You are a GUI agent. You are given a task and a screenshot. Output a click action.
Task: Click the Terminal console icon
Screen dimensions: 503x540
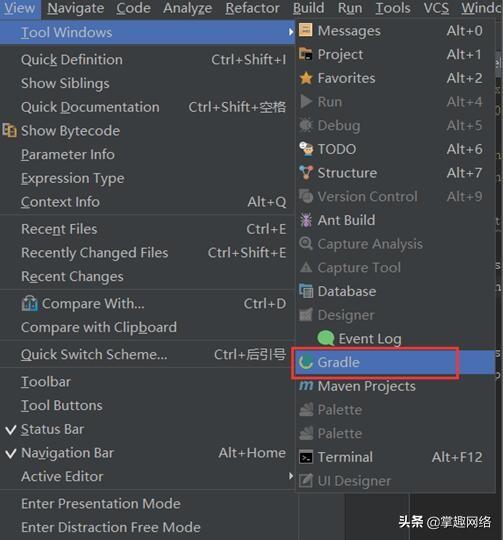coord(306,457)
